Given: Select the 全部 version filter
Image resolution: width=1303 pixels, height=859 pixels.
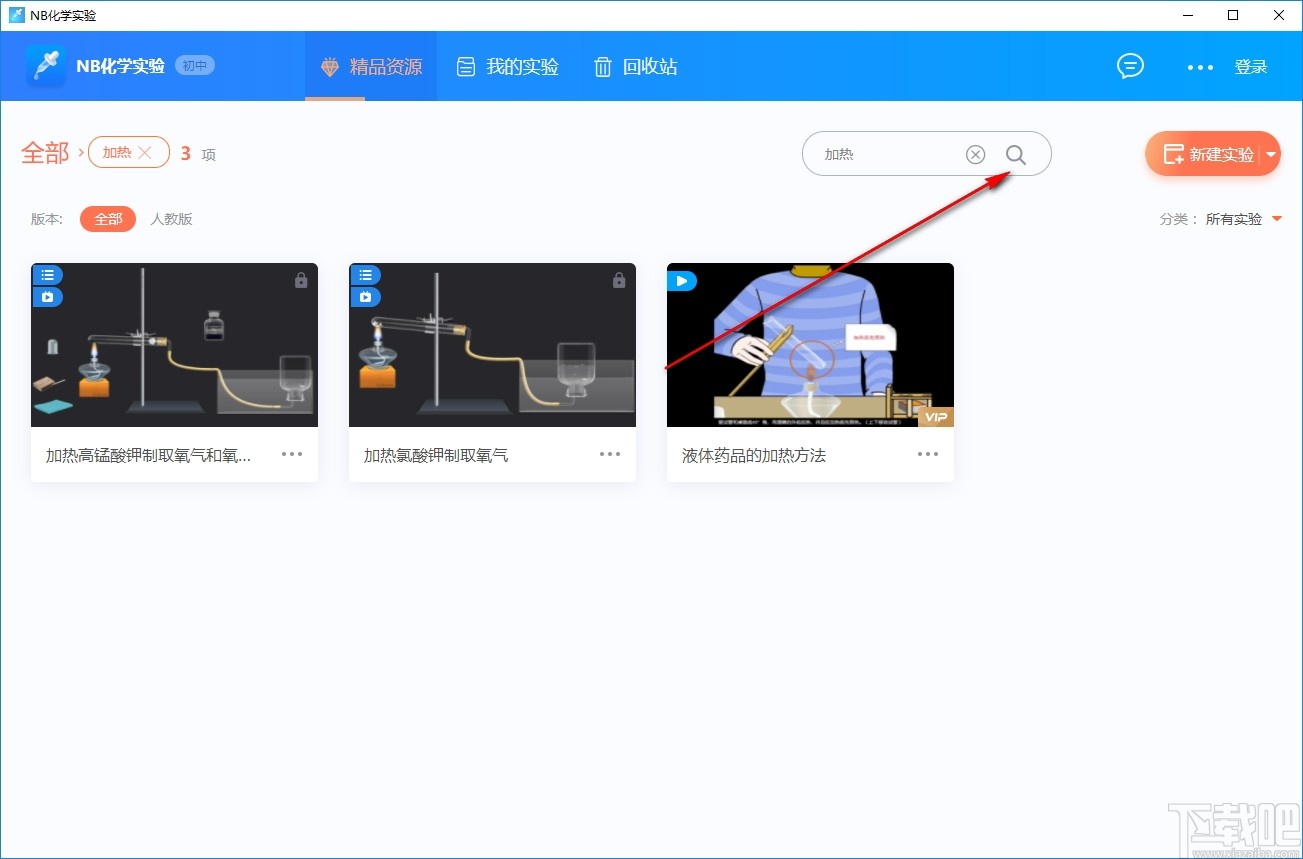Looking at the screenshot, I should coord(107,218).
